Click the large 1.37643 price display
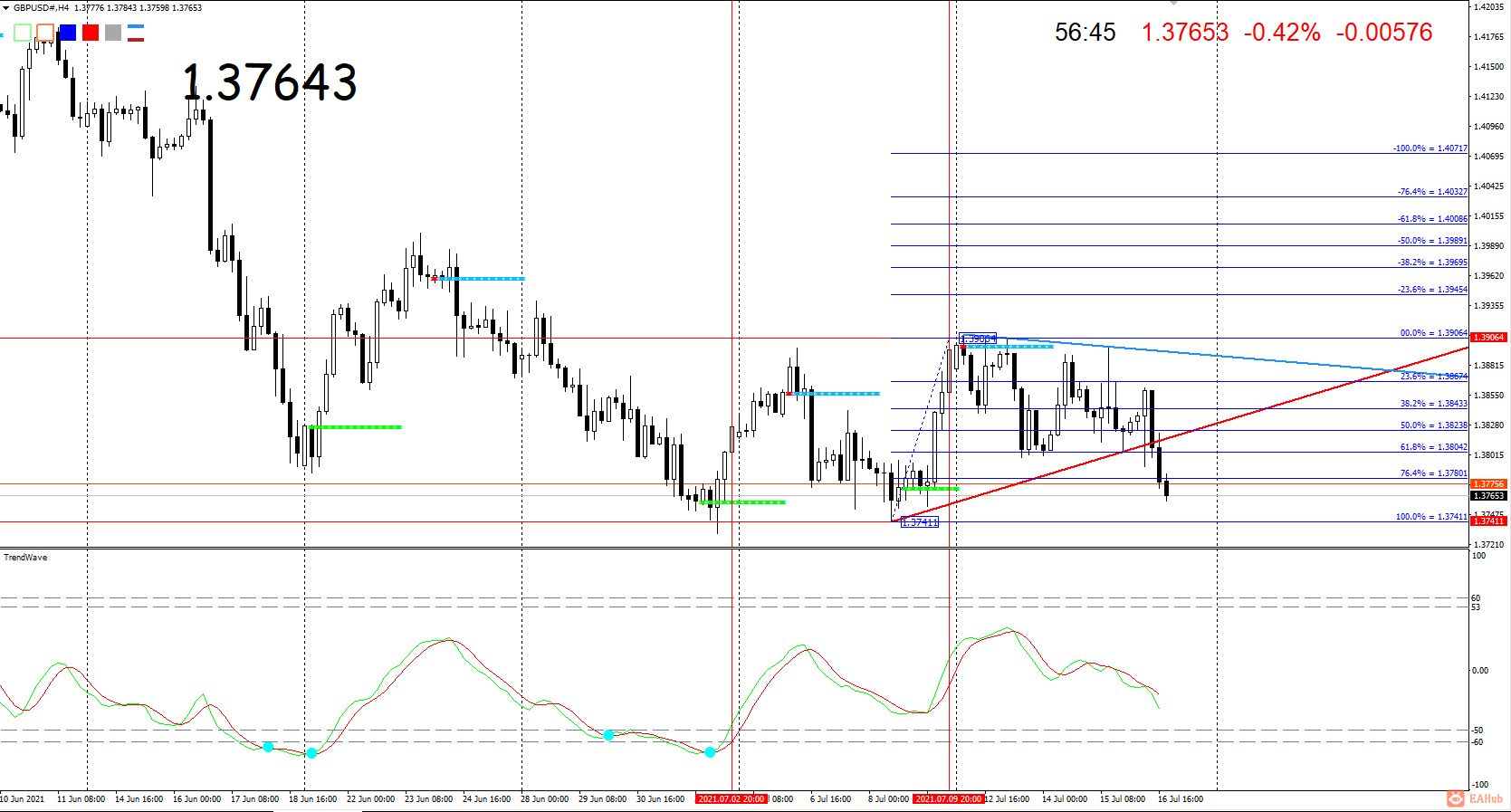This screenshot has height=812, width=1511. (x=270, y=82)
